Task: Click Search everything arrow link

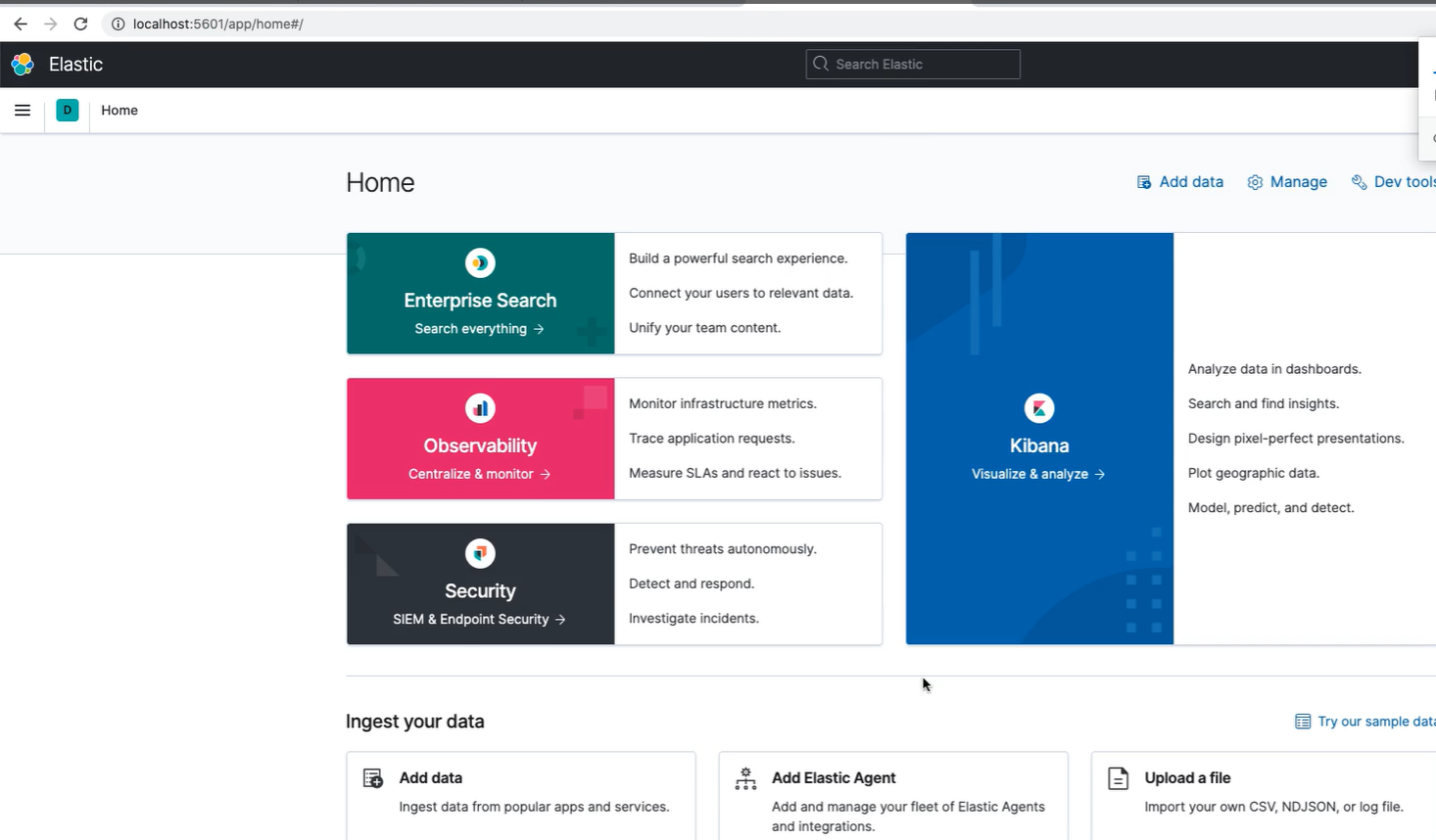Action: (x=479, y=329)
